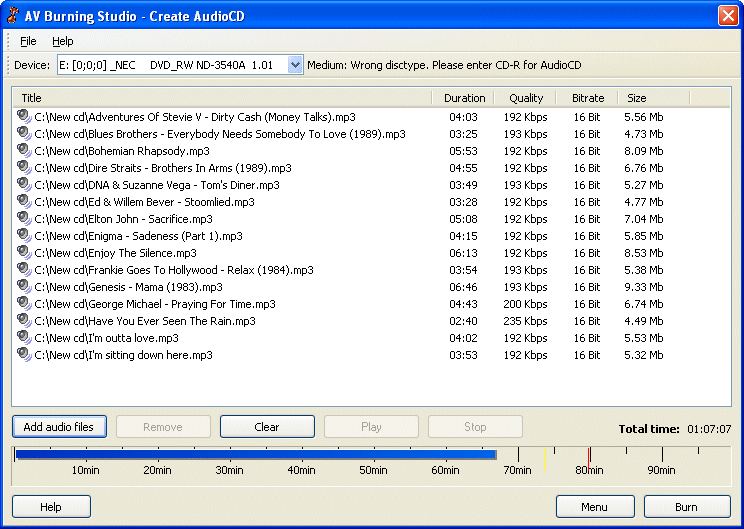Click the audio icon beside Dire Straits track
The image size is (744, 529).
(x=24, y=167)
